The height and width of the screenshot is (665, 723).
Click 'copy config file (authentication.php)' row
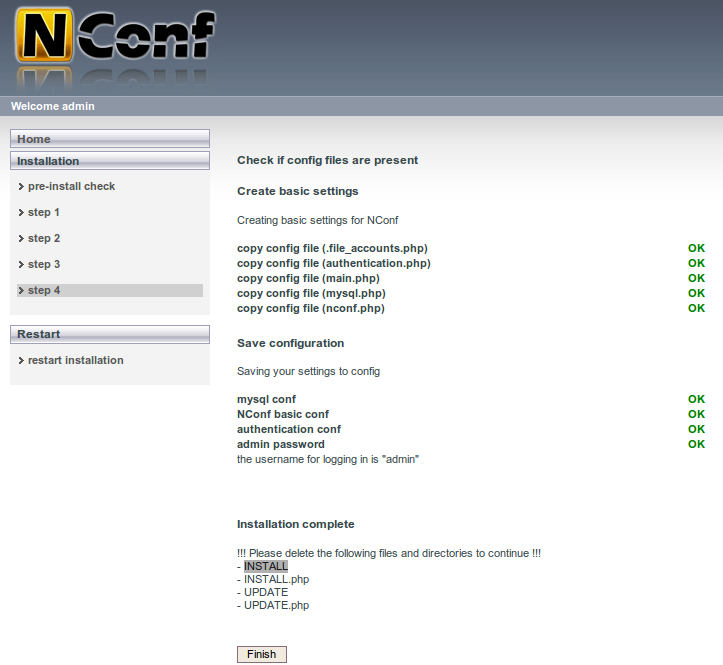[x=334, y=263]
